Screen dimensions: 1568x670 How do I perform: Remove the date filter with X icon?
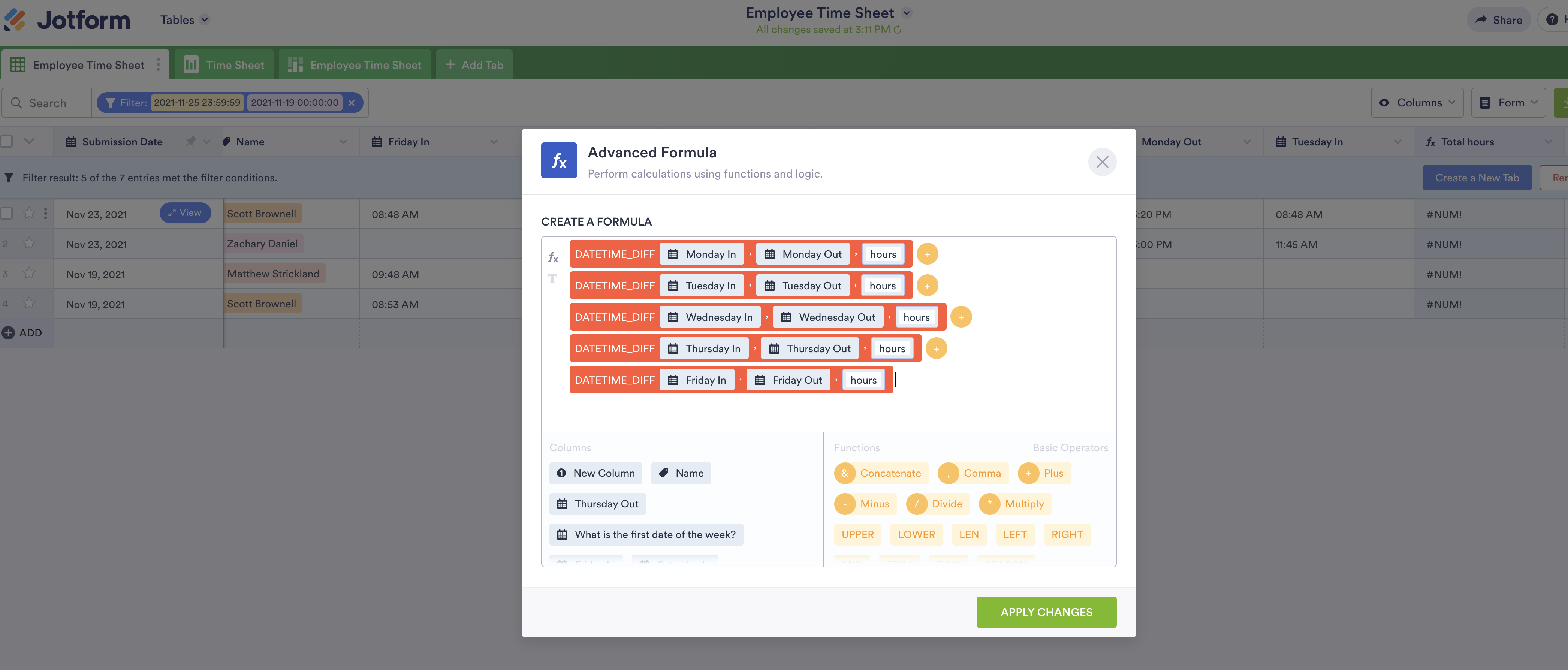(351, 103)
